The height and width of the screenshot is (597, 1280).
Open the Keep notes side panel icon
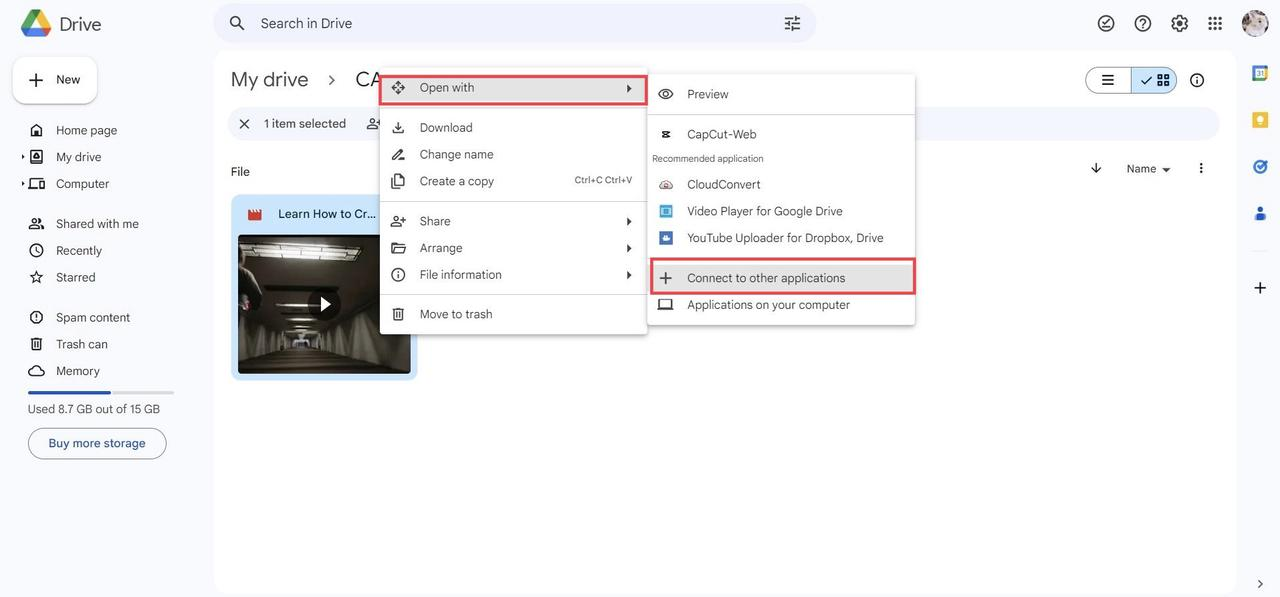(1260, 120)
